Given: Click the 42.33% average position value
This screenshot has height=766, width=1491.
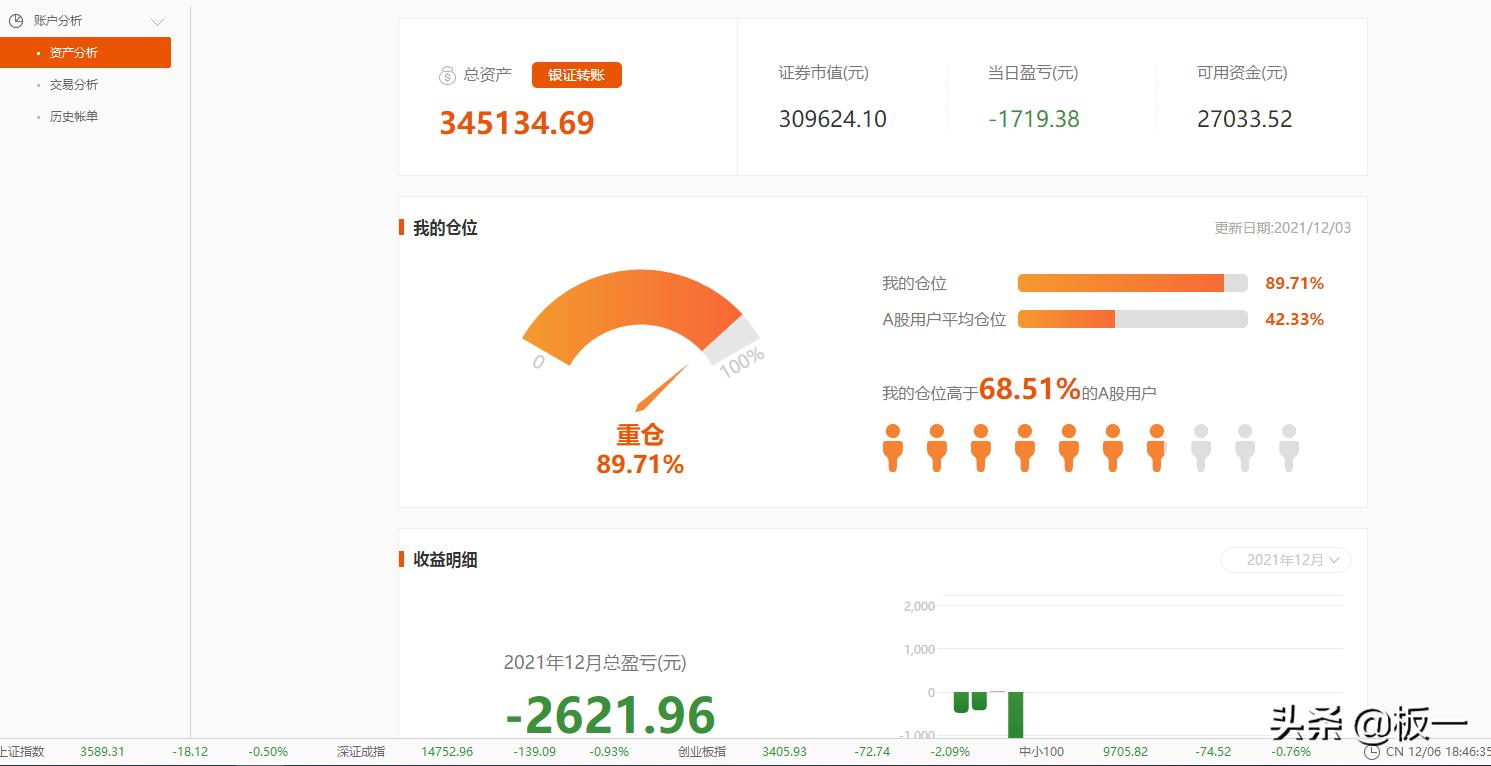Looking at the screenshot, I should click(1295, 319).
